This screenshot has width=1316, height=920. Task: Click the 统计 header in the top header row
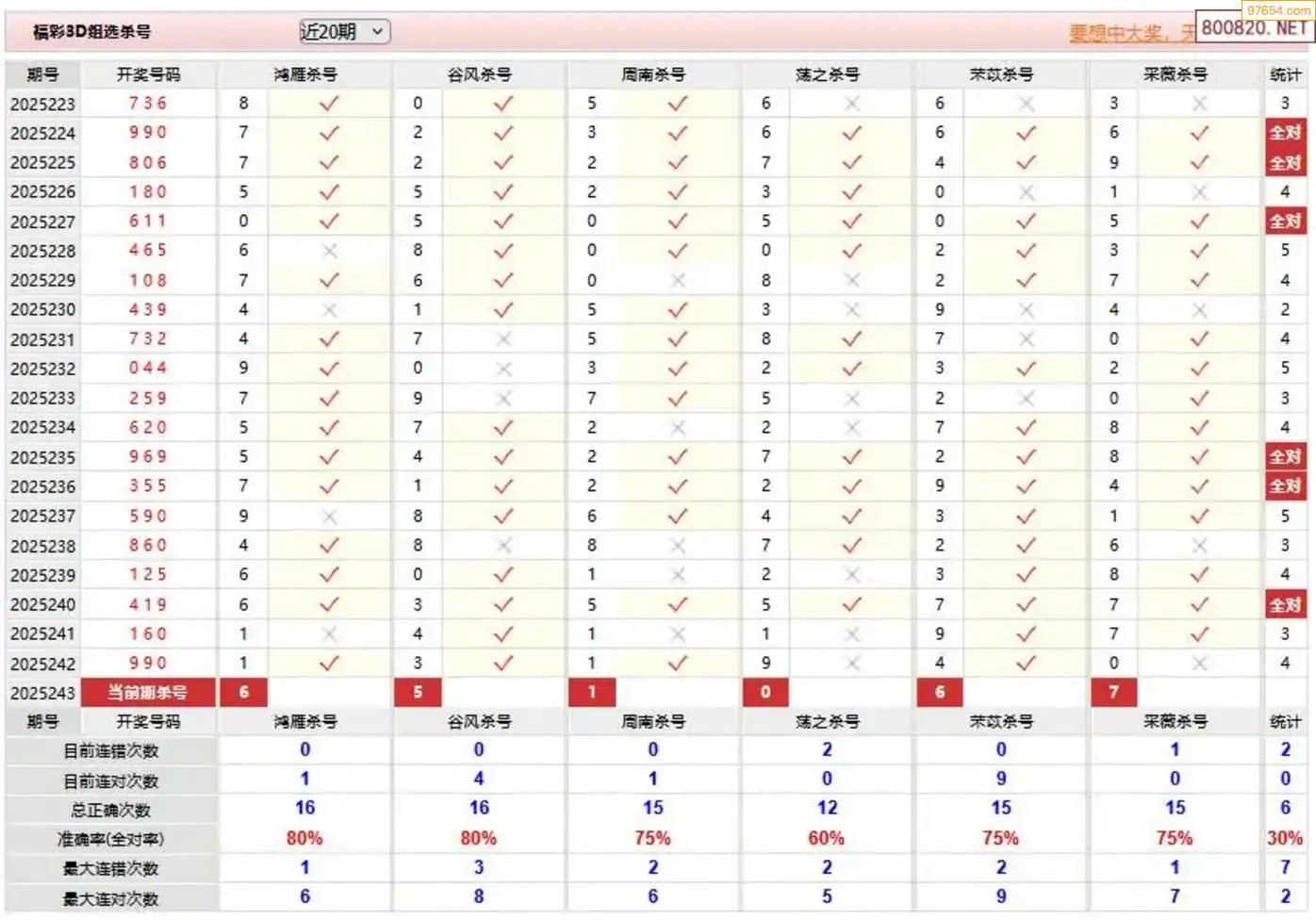click(x=1285, y=74)
